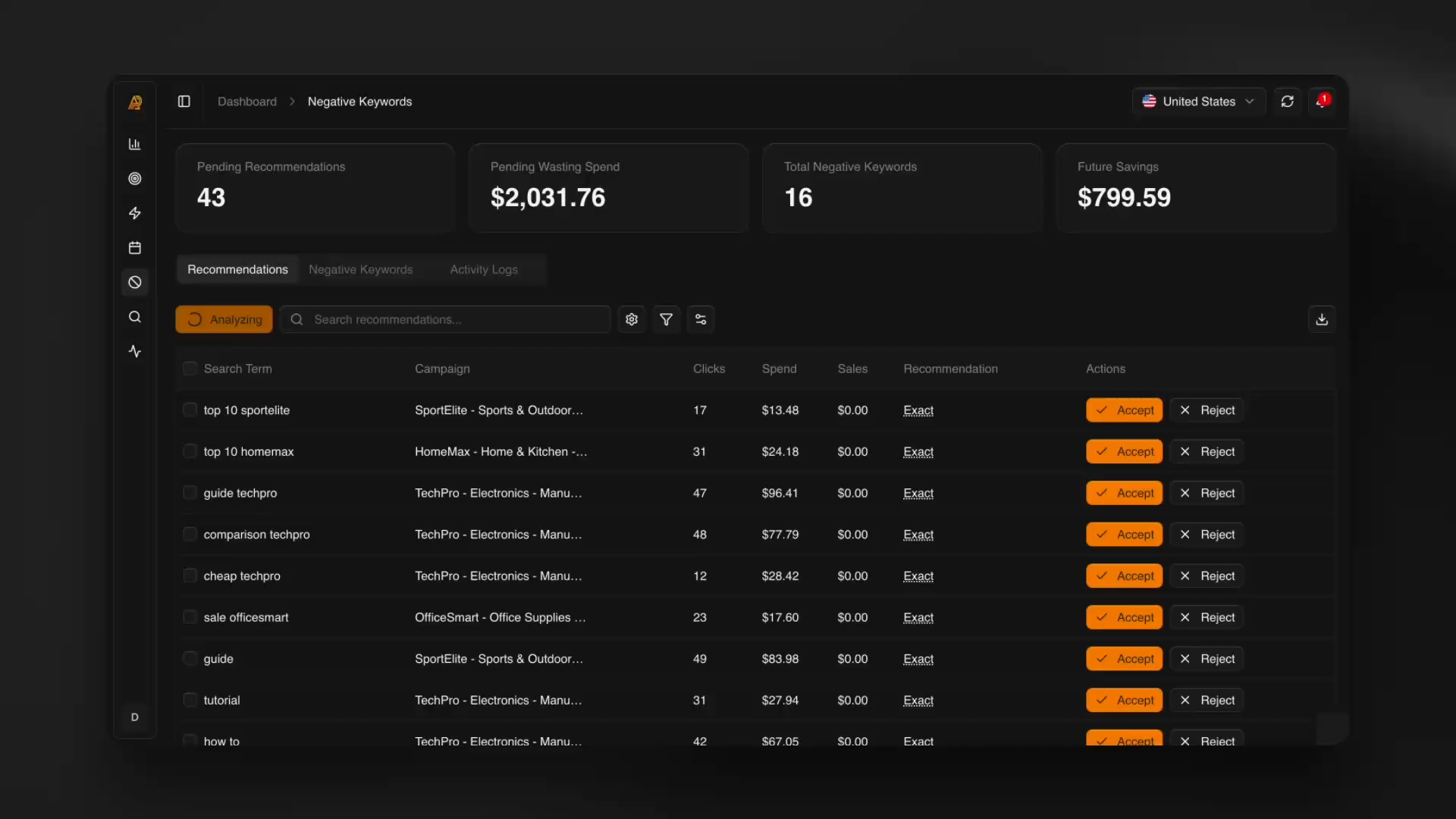This screenshot has width=1456, height=819.
Task: Accept the 'cheap techpro' recommendation
Action: 1124,576
